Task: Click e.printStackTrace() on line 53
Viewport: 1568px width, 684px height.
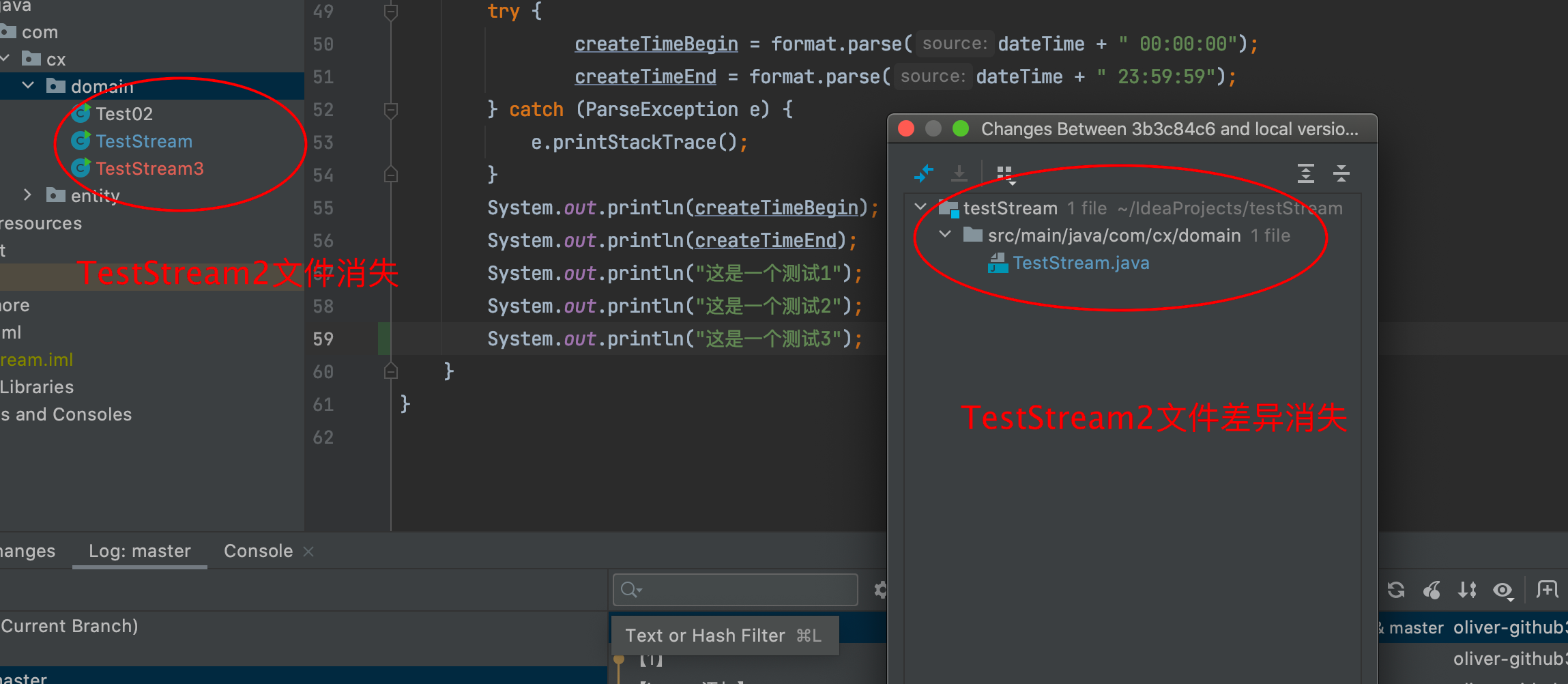Action: click(634, 142)
